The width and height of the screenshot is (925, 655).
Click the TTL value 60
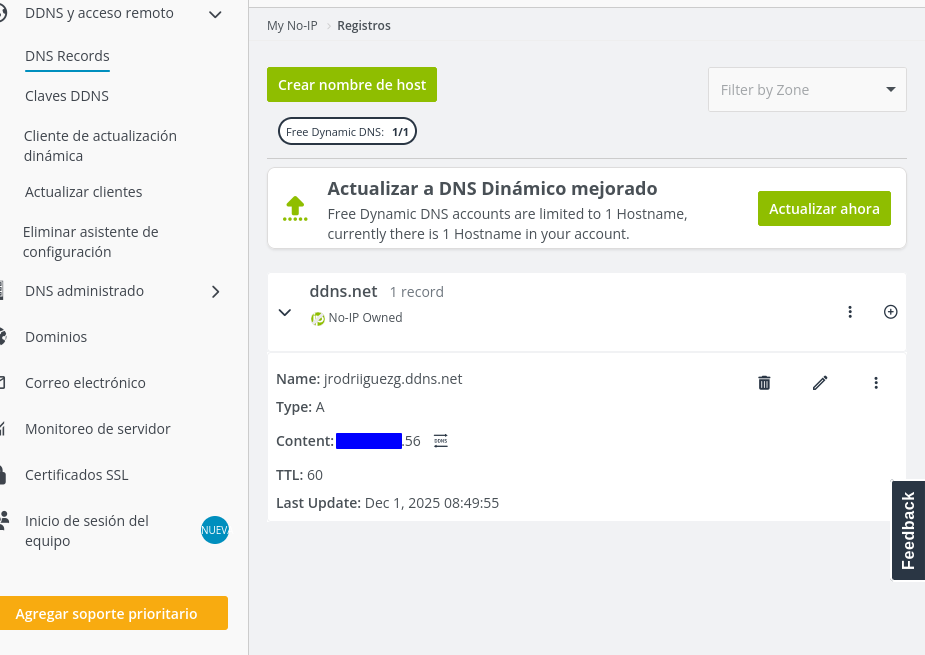click(x=314, y=475)
